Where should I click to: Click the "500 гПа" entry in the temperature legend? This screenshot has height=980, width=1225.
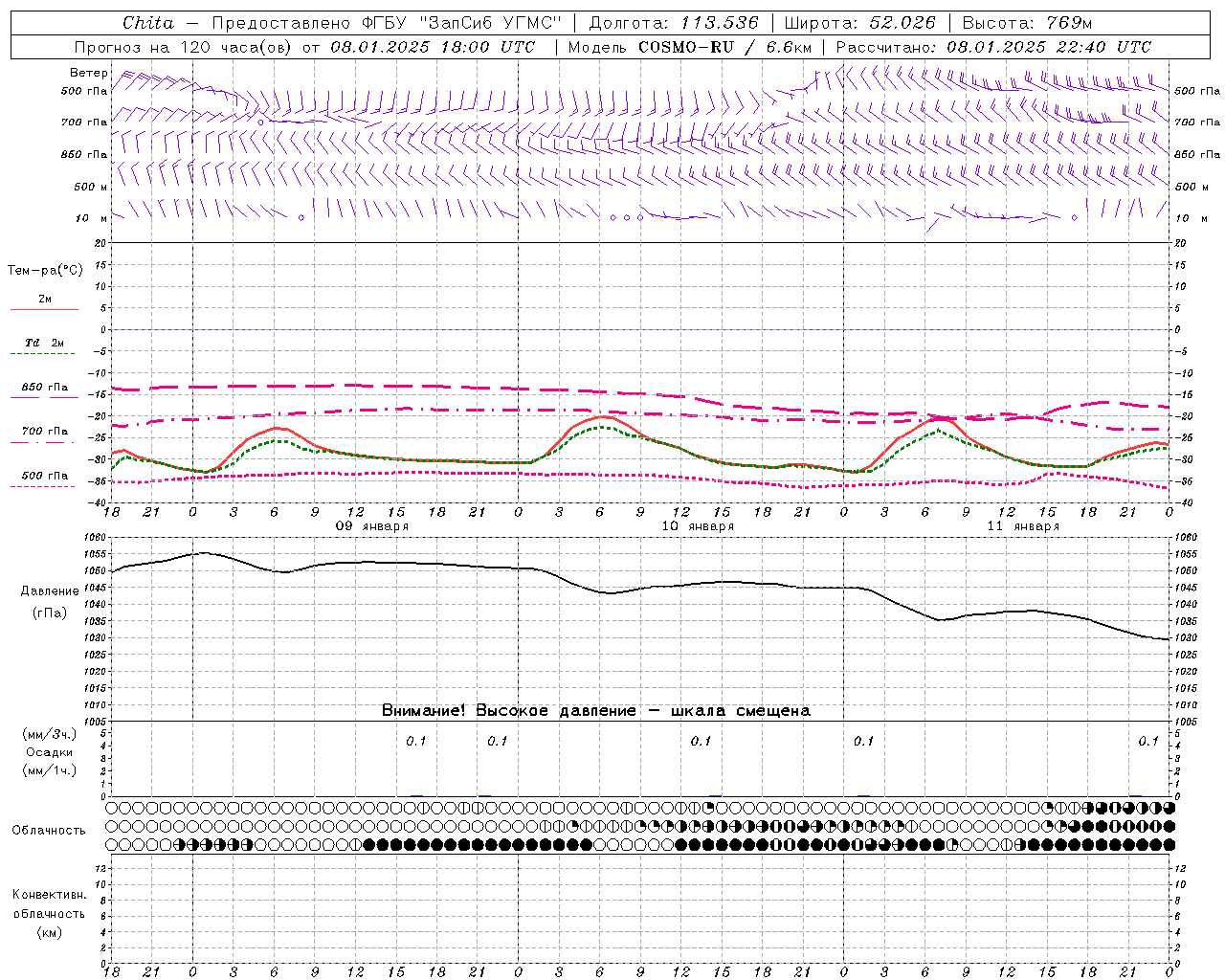click(44, 476)
